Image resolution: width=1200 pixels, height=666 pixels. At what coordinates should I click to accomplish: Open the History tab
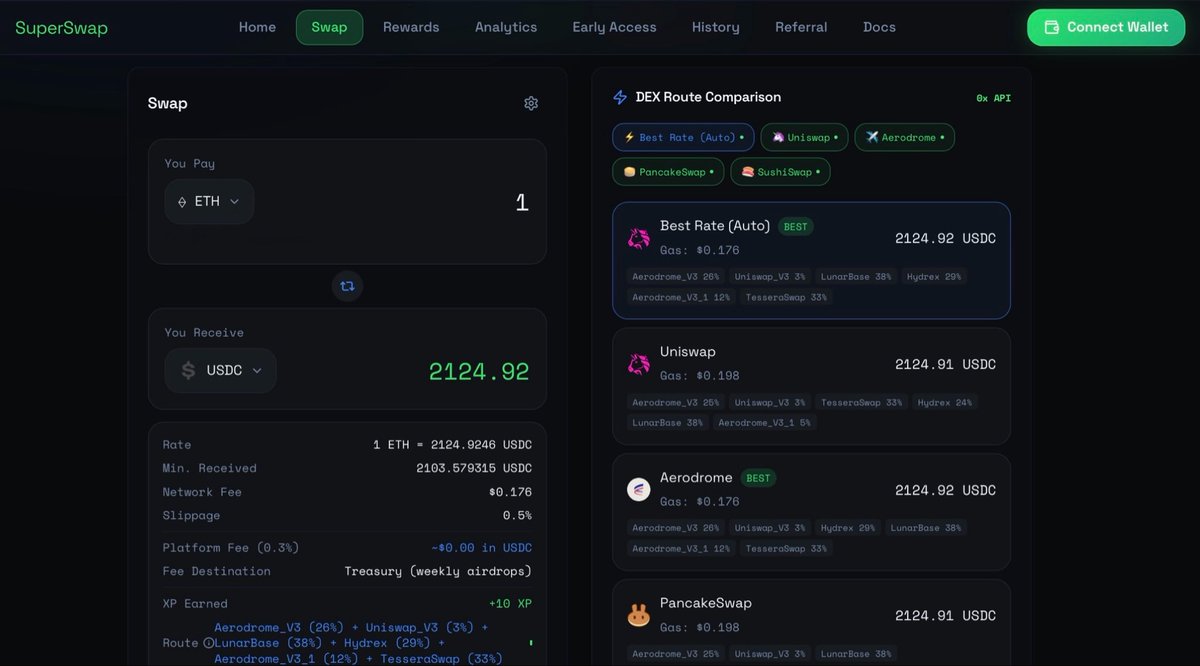pyautogui.click(x=716, y=27)
